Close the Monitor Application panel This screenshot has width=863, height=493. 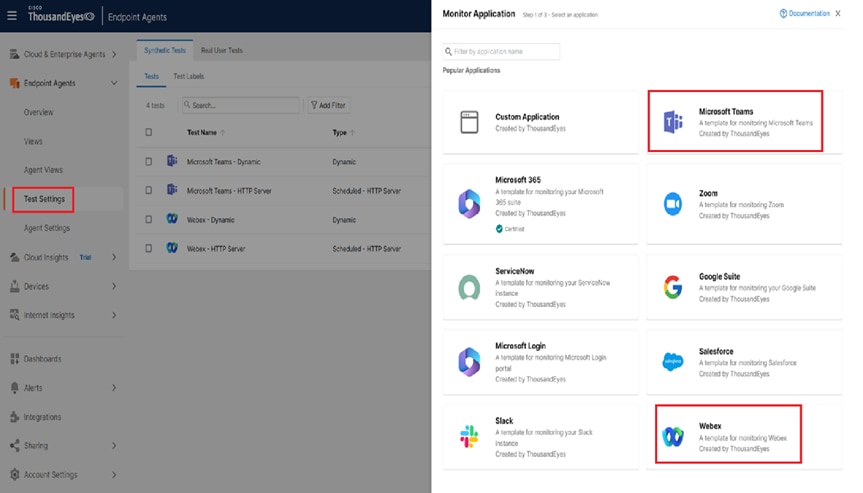[838, 13]
